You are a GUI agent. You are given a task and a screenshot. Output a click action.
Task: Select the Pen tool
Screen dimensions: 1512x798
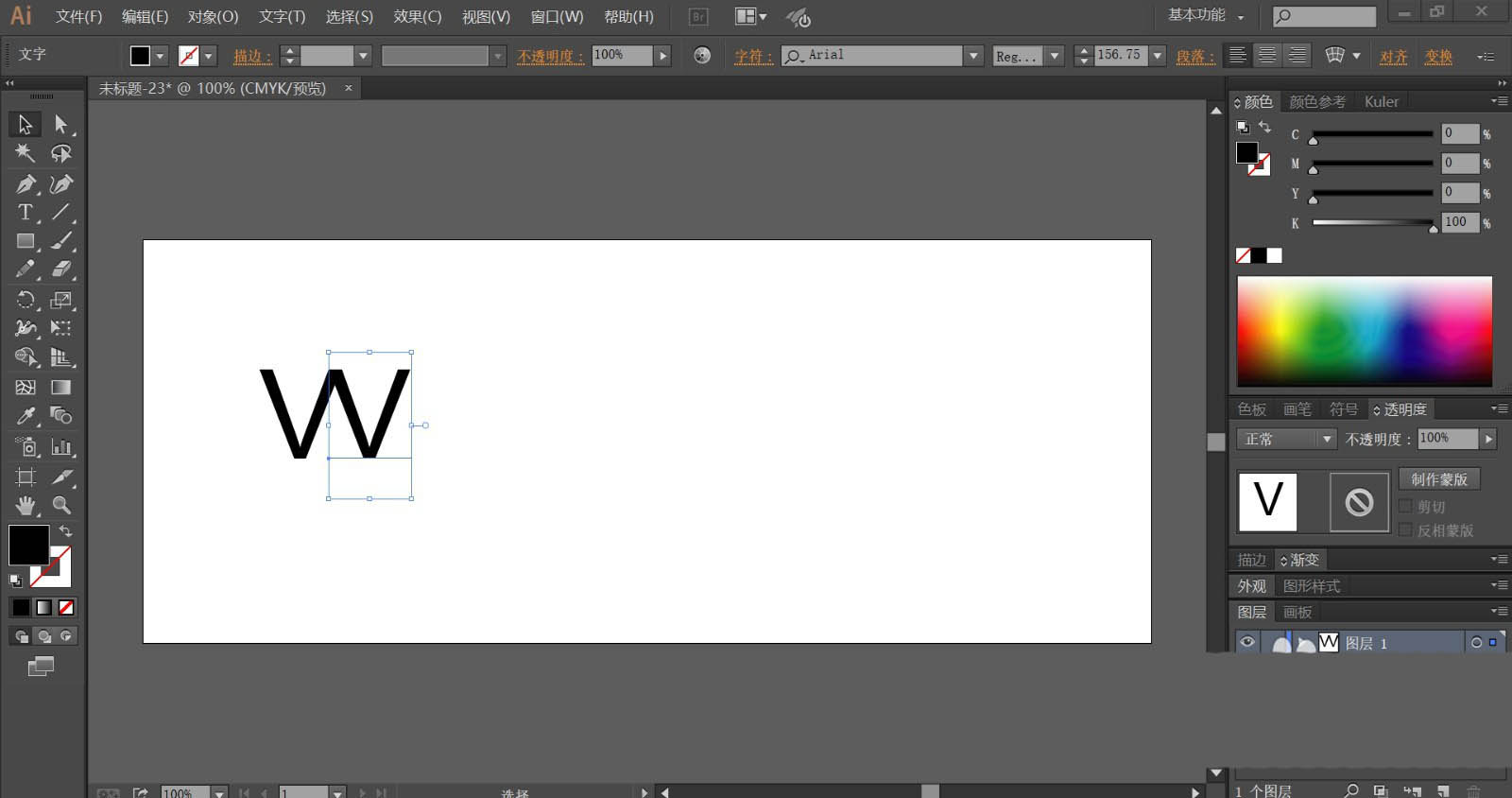[x=26, y=183]
